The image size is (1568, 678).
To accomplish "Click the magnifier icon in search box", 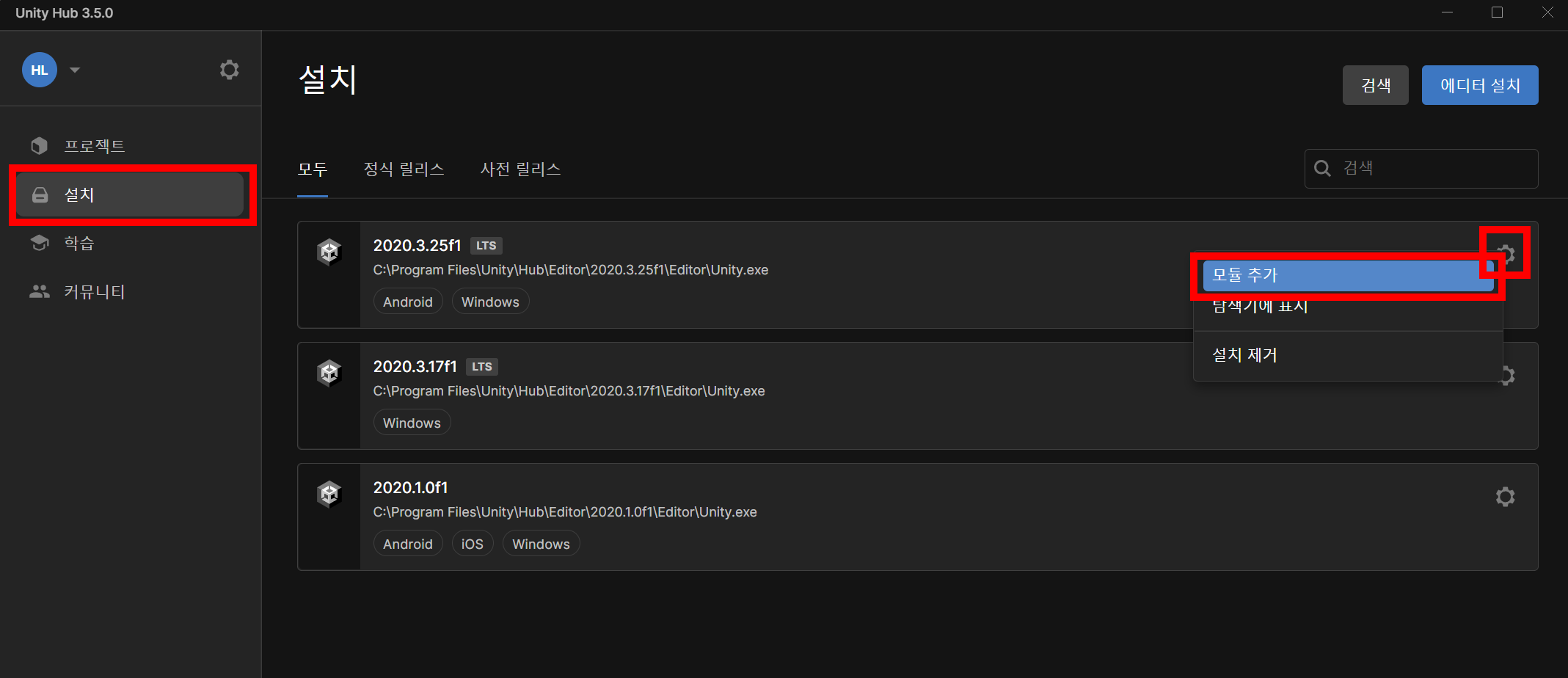I will point(1322,169).
